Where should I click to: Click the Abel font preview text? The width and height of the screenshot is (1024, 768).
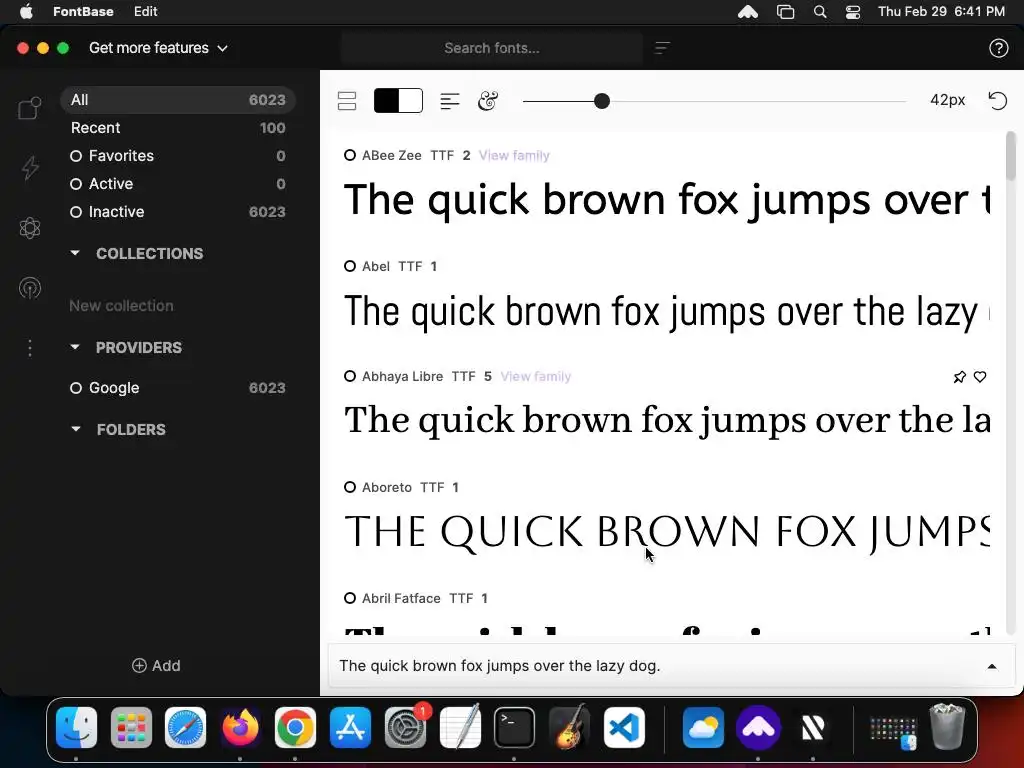point(667,311)
